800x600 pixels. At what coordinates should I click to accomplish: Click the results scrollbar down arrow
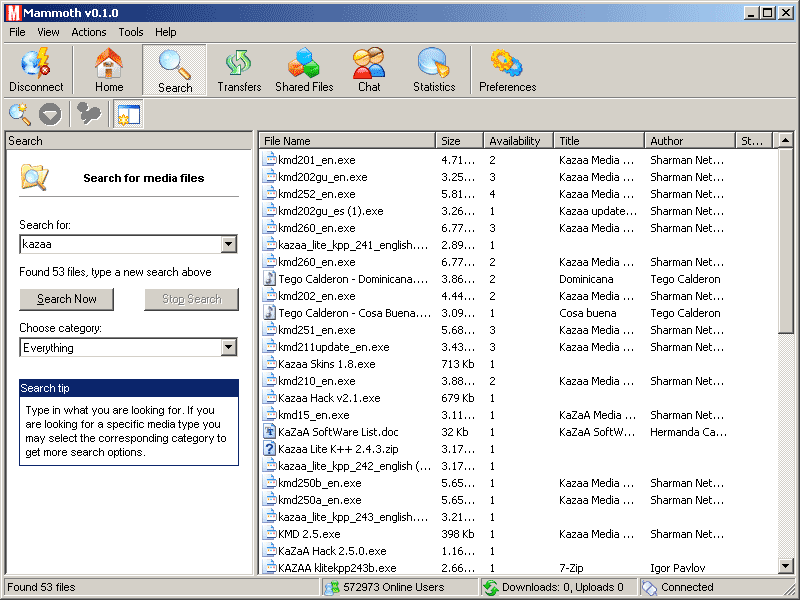pos(786,565)
